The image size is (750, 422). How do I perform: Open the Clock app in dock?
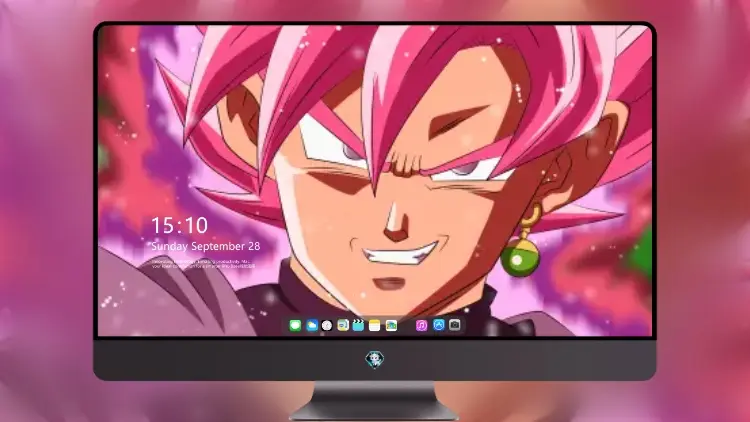pos(327,325)
